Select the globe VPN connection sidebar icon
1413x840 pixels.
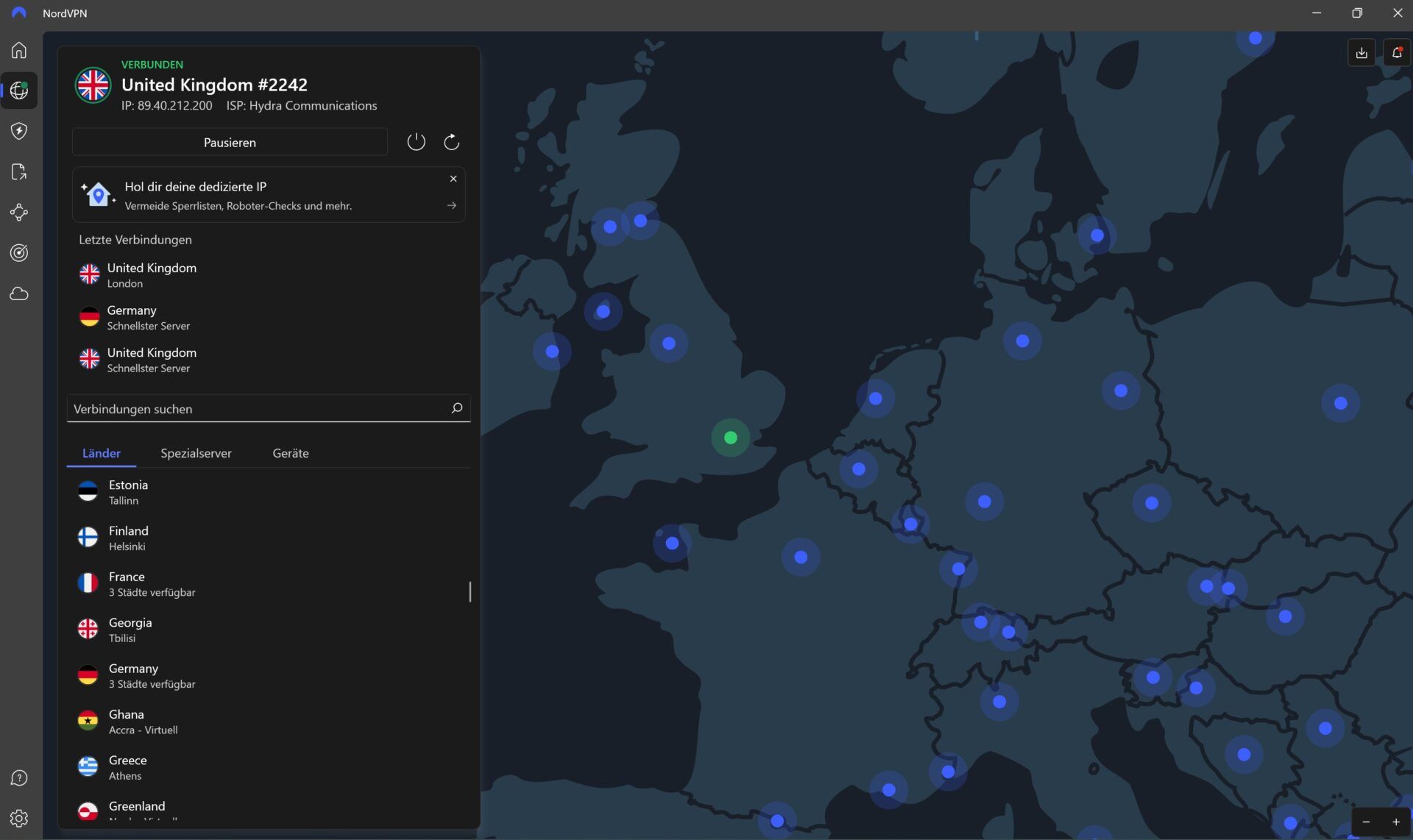coord(19,90)
